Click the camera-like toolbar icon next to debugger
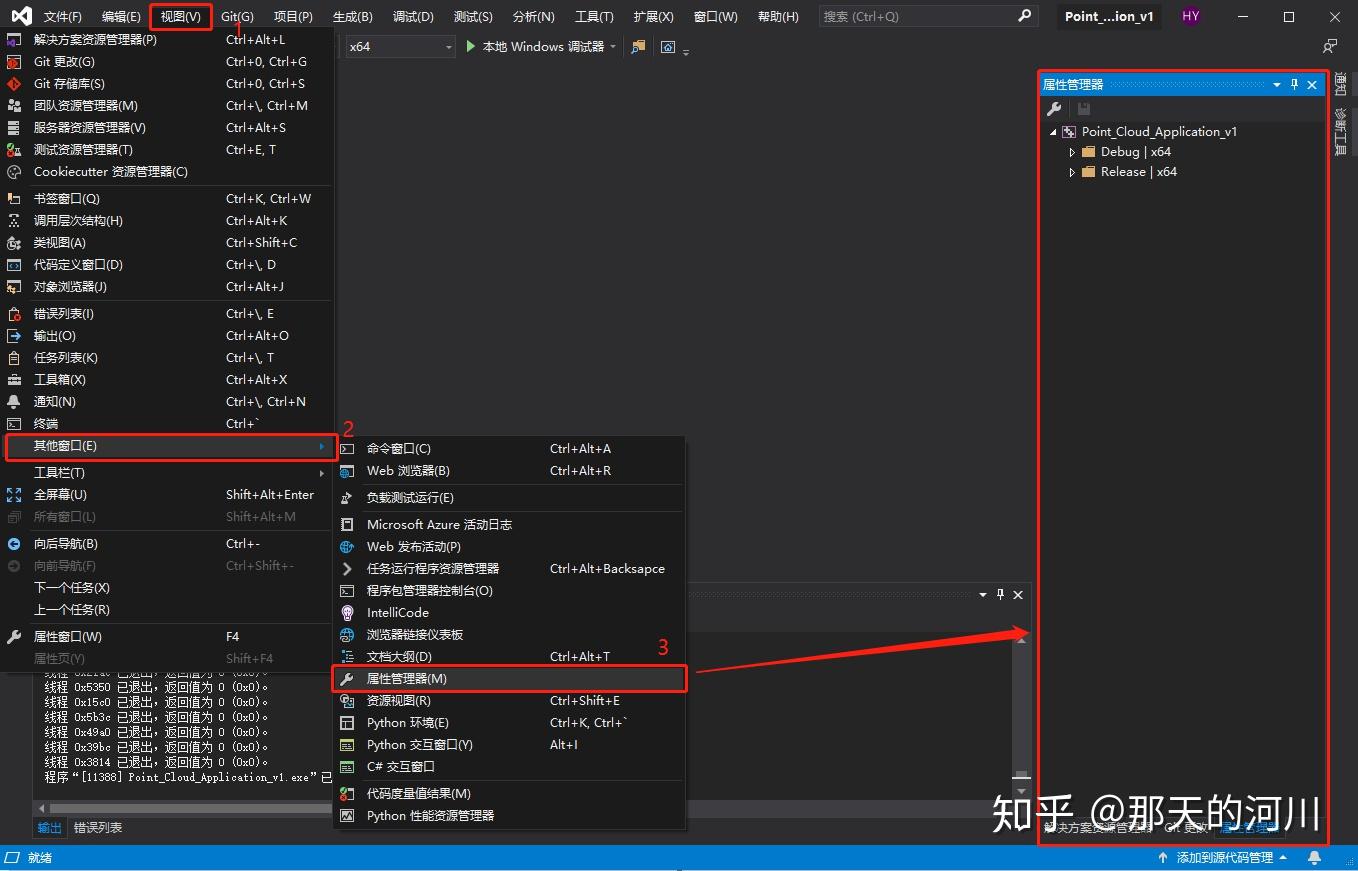 click(x=668, y=46)
